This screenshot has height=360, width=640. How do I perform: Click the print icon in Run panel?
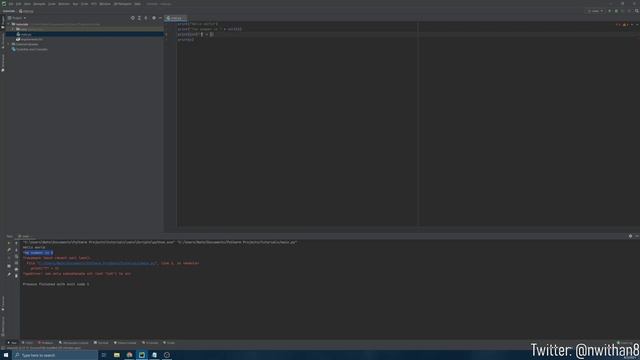coord(16,269)
